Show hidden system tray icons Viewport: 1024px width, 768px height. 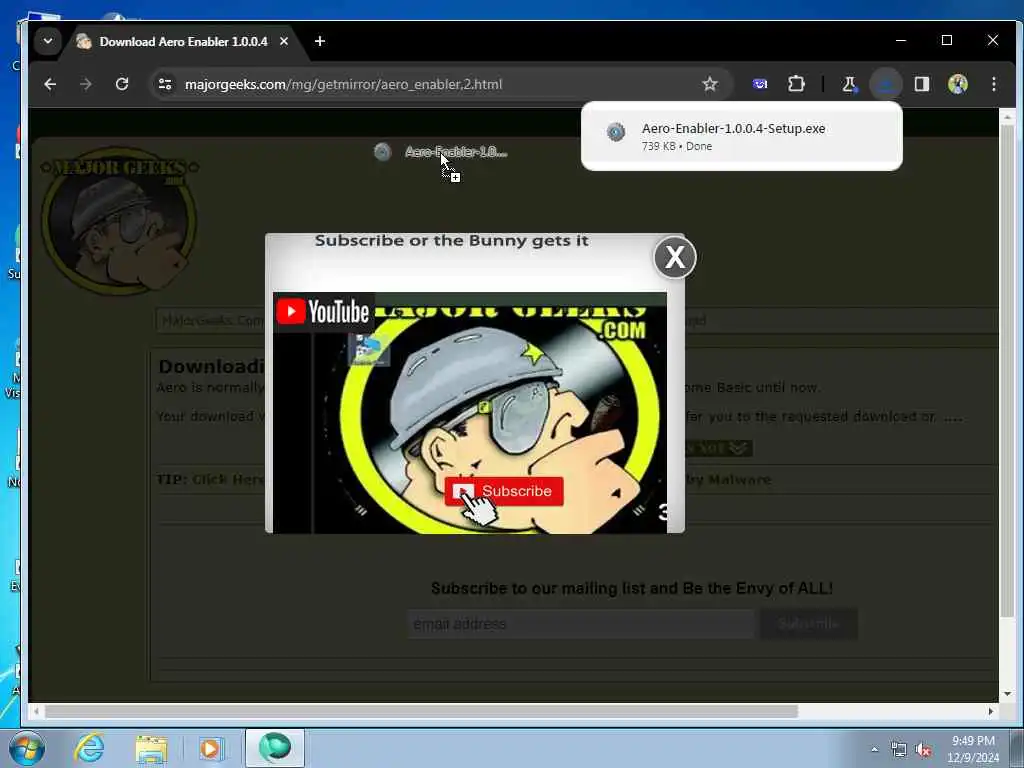874,750
